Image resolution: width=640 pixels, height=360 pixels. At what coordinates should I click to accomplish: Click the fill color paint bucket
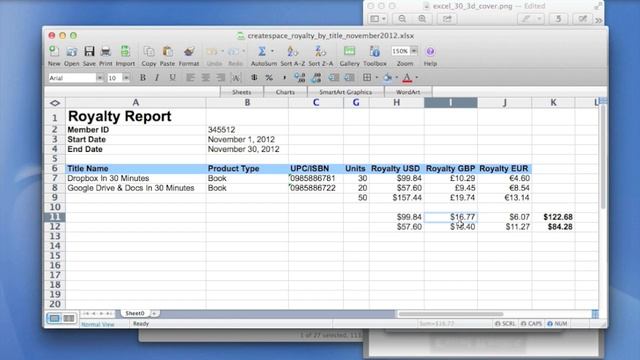tap(388, 78)
